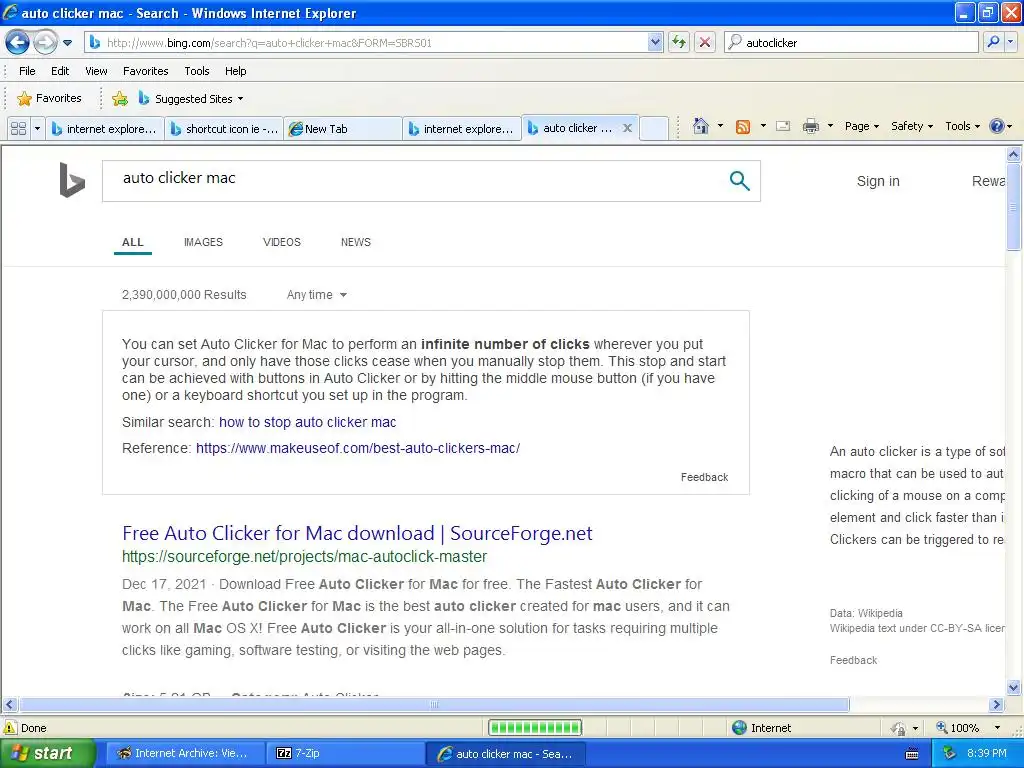Open Quick Tabs grid icon
1024x768 pixels.
tap(18, 129)
